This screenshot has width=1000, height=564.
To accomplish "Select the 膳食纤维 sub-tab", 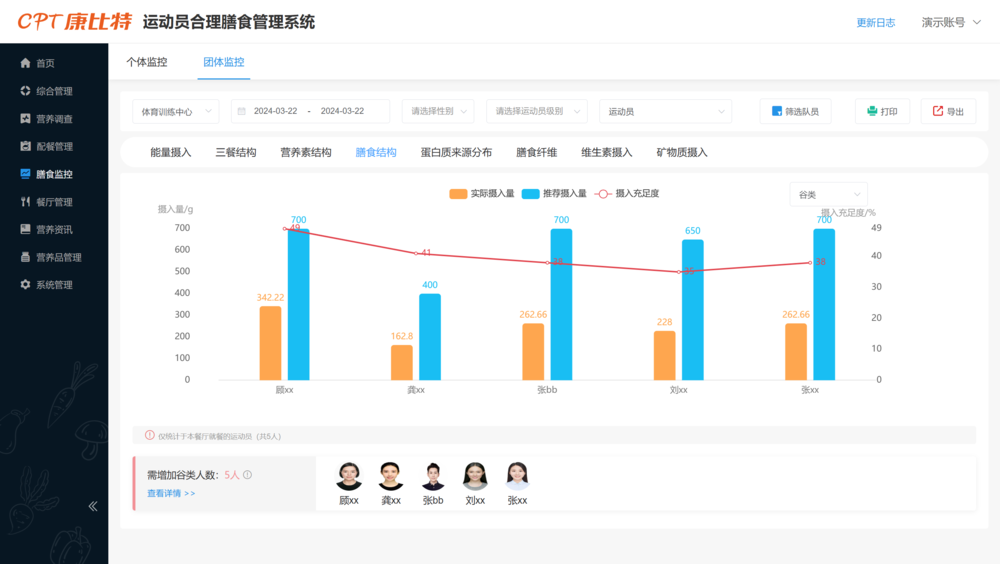I will [x=536, y=152].
